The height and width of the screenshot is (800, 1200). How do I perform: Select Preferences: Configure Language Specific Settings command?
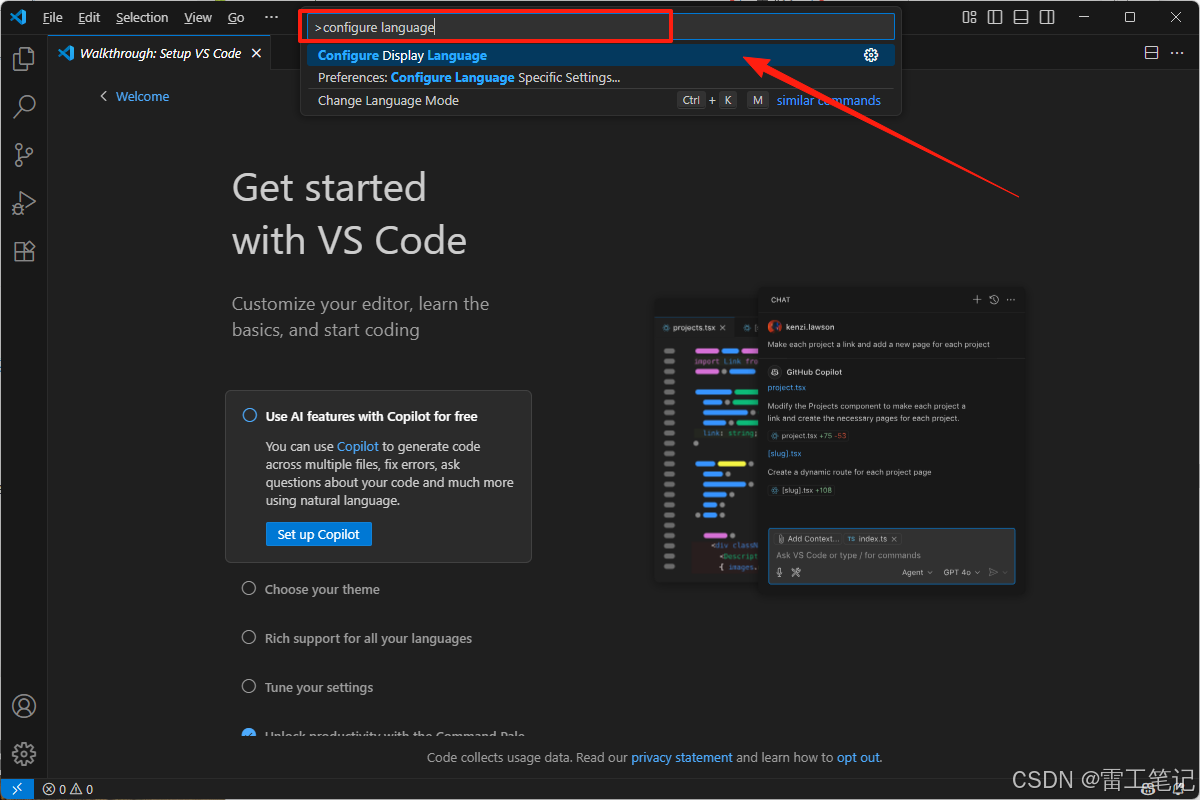pyautogui.click(x=601, y=77)
